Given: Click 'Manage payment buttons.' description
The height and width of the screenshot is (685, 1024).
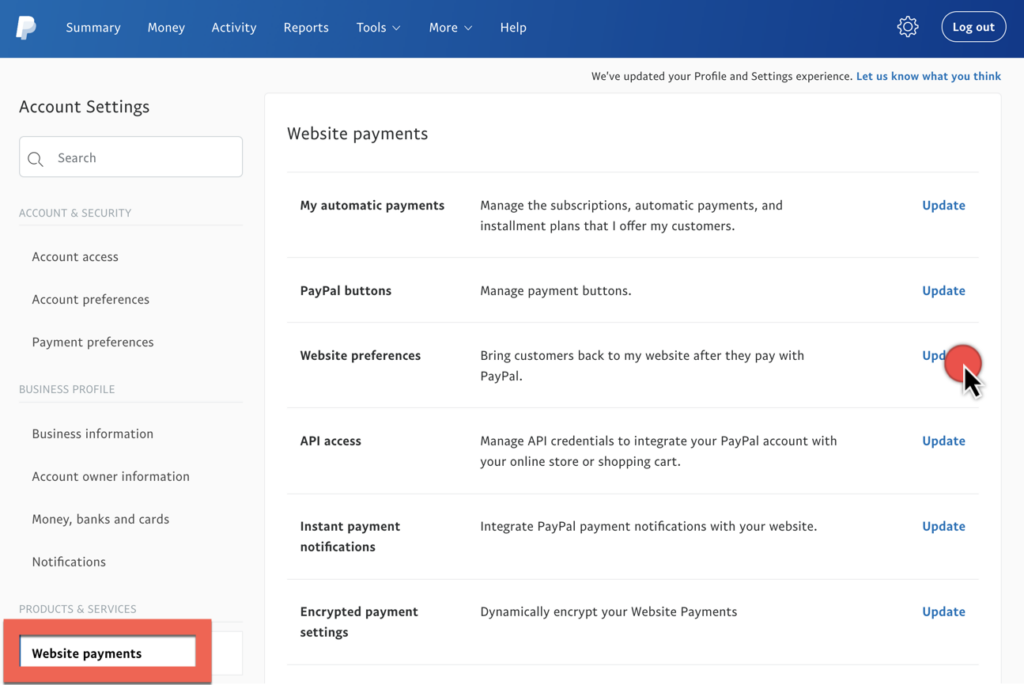Looking at the screenshot, I should point(556,291).
